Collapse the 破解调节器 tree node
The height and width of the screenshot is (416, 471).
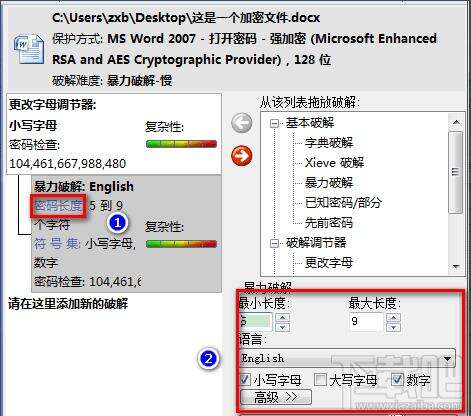pos(274,243)
